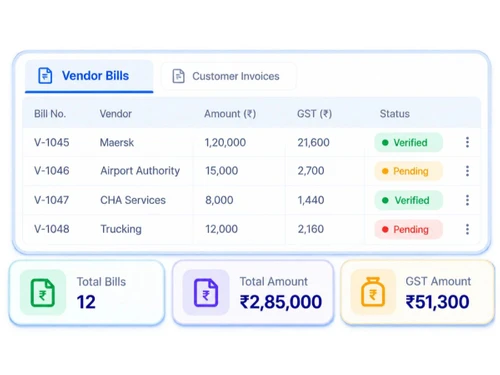This screenshot has width=500, height=375.
Task: Click the vendor name Trucking
Action: pos(121,229)
